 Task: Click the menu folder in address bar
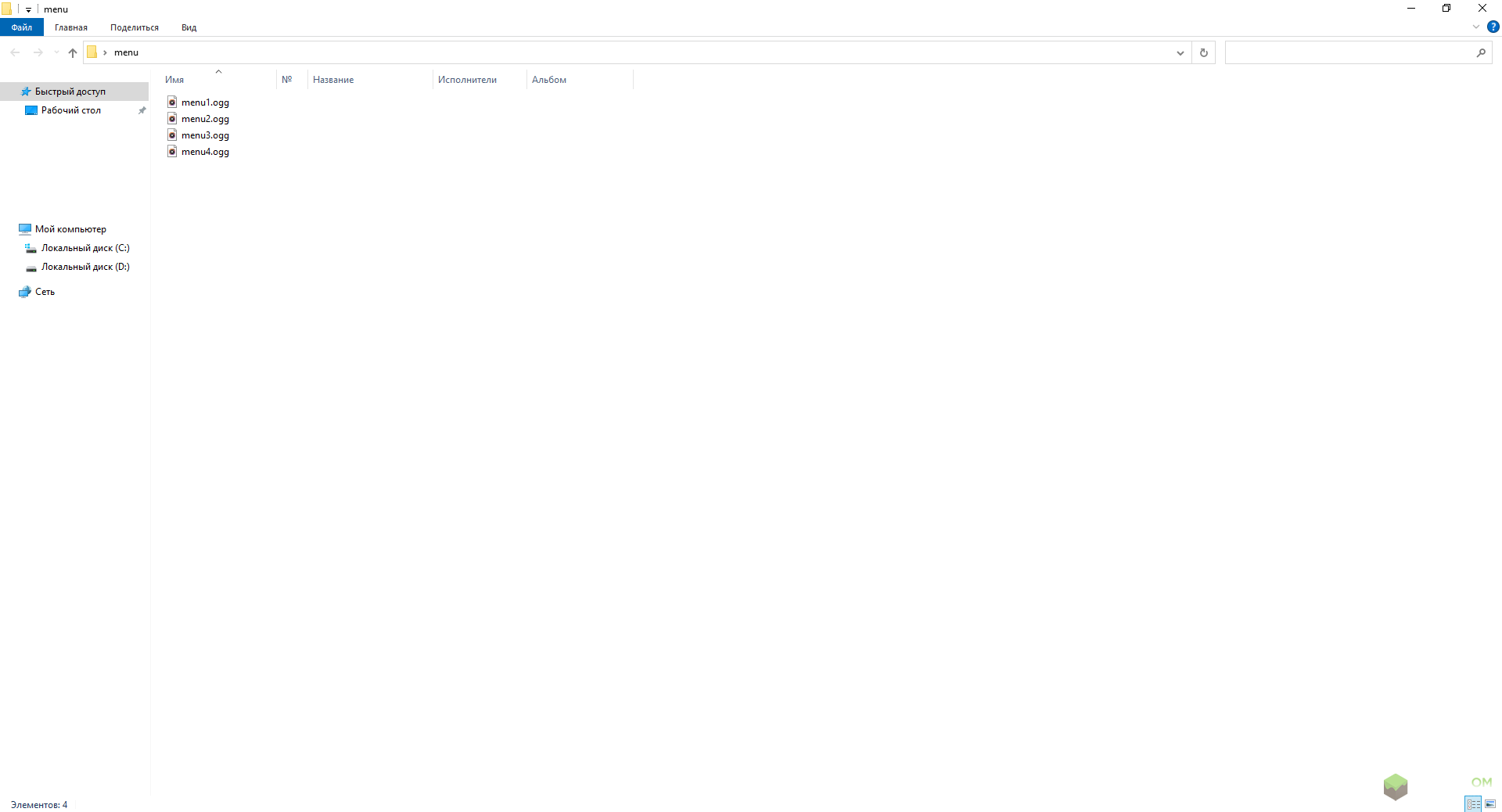tap(126, 52)
